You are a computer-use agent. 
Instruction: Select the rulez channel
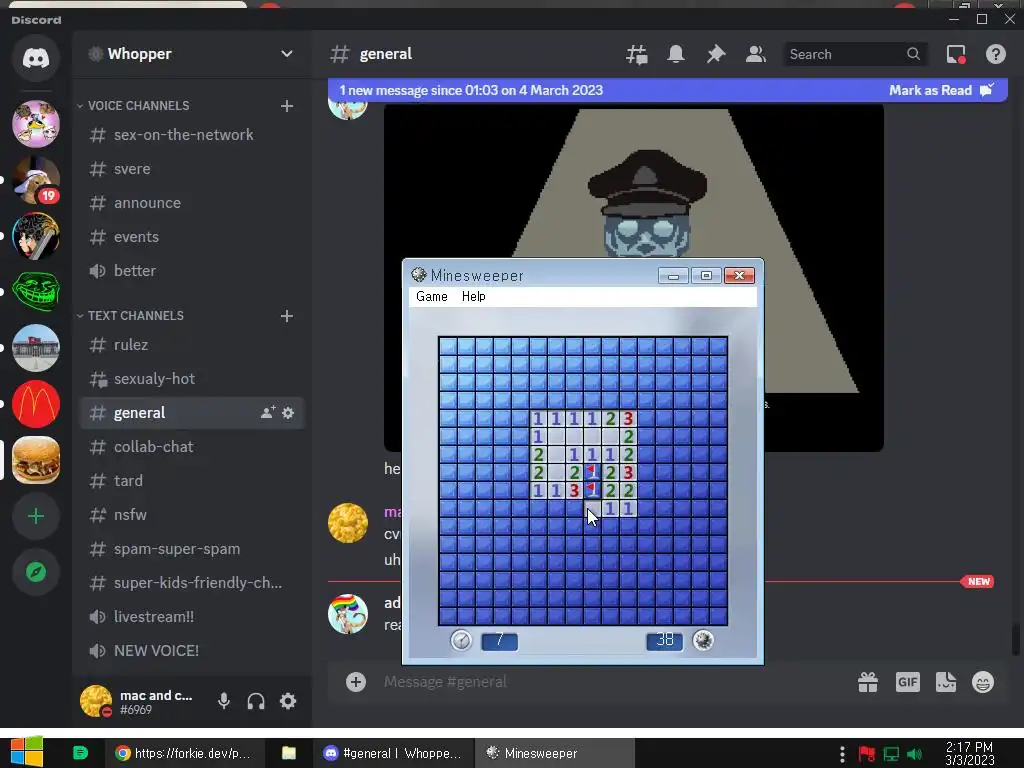[x=192, y=344]
